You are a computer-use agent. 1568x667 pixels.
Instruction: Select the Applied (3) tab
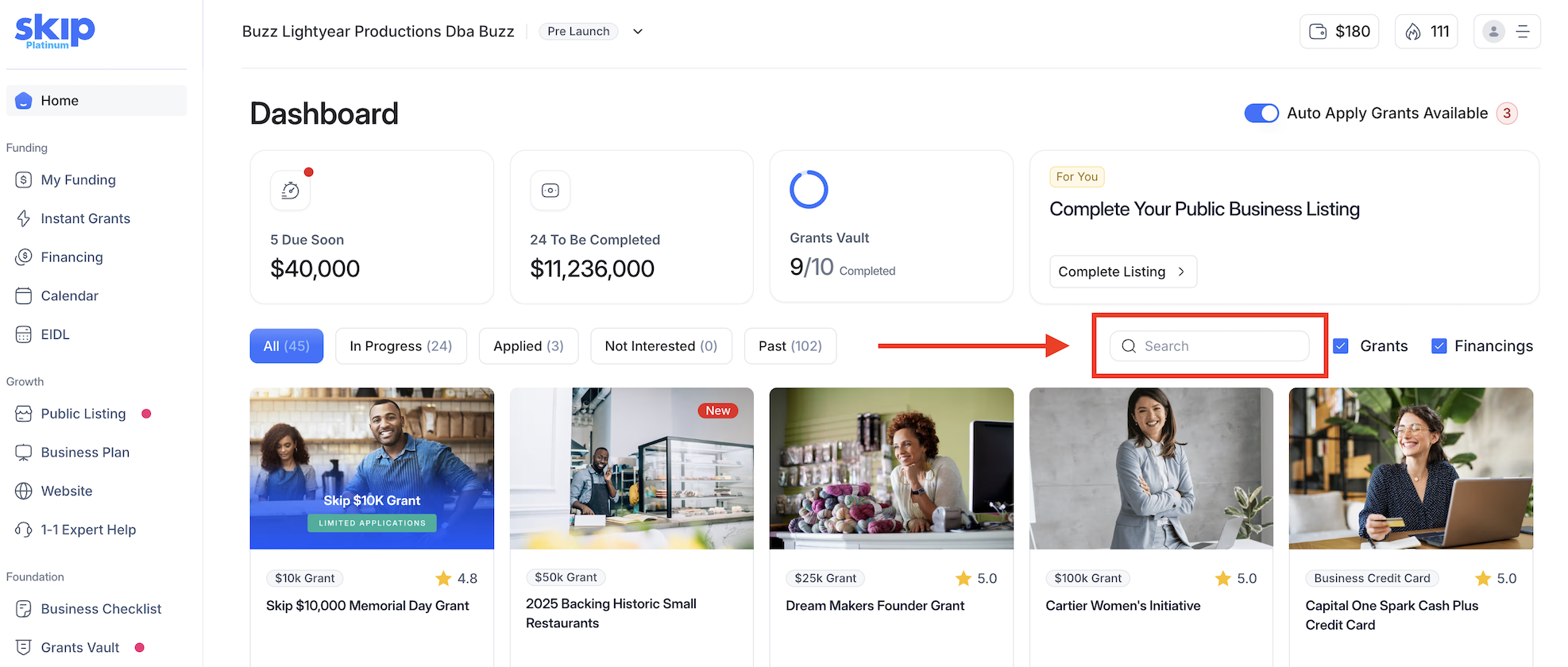pos(529,346)
